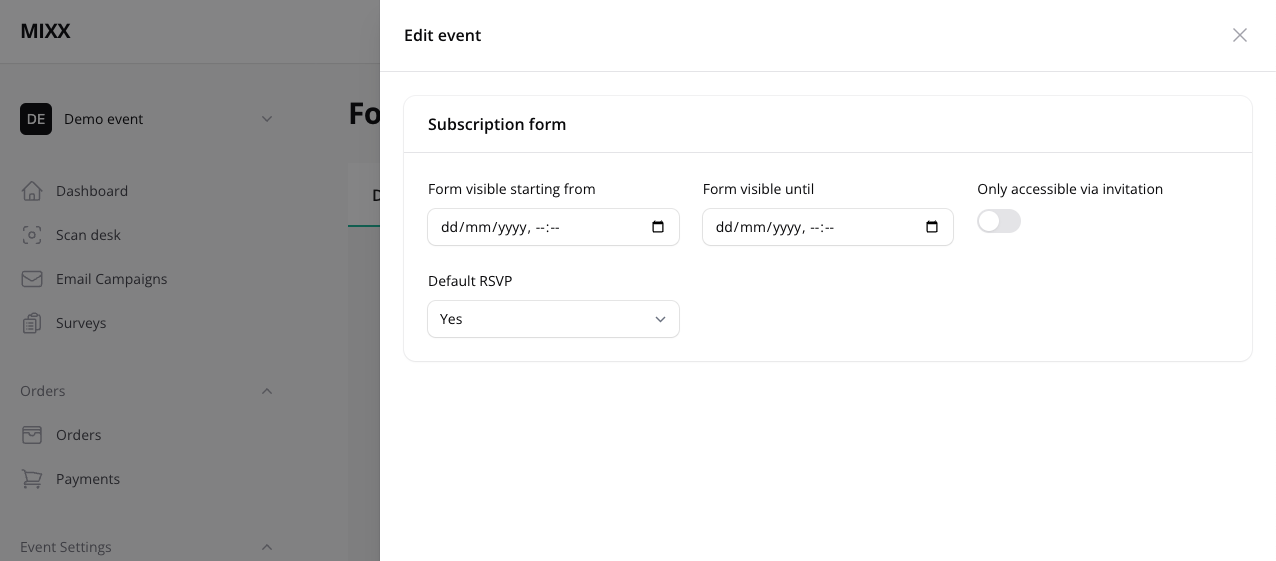The width and height of the screenshot is (1276, 561).
Task: Close the Edit event panel
Action: pyautogui.click(x=1240, y=35)
